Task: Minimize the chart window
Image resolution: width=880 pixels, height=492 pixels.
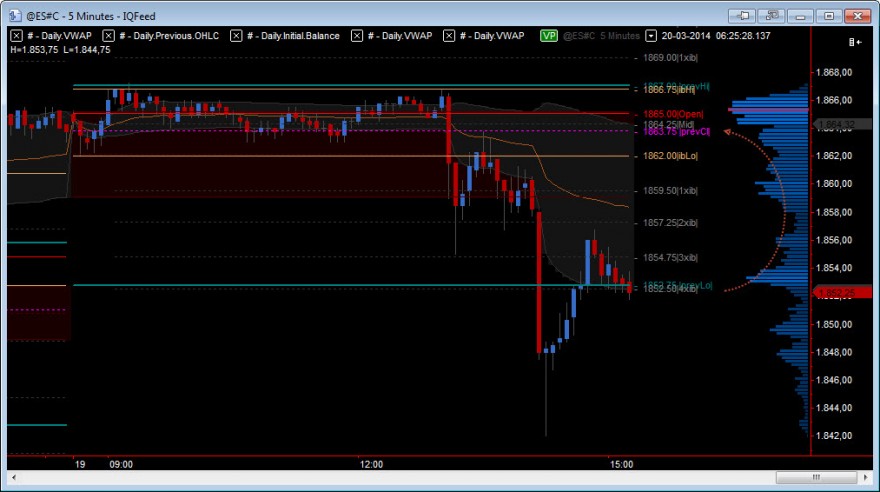Action: point(800,16)
